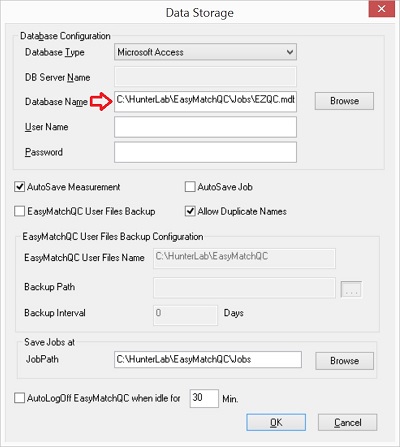Image resolution: width=400 pixels, height=447 pixels.
Task: Click into the Password field
Action: click(x=205, y=152)
